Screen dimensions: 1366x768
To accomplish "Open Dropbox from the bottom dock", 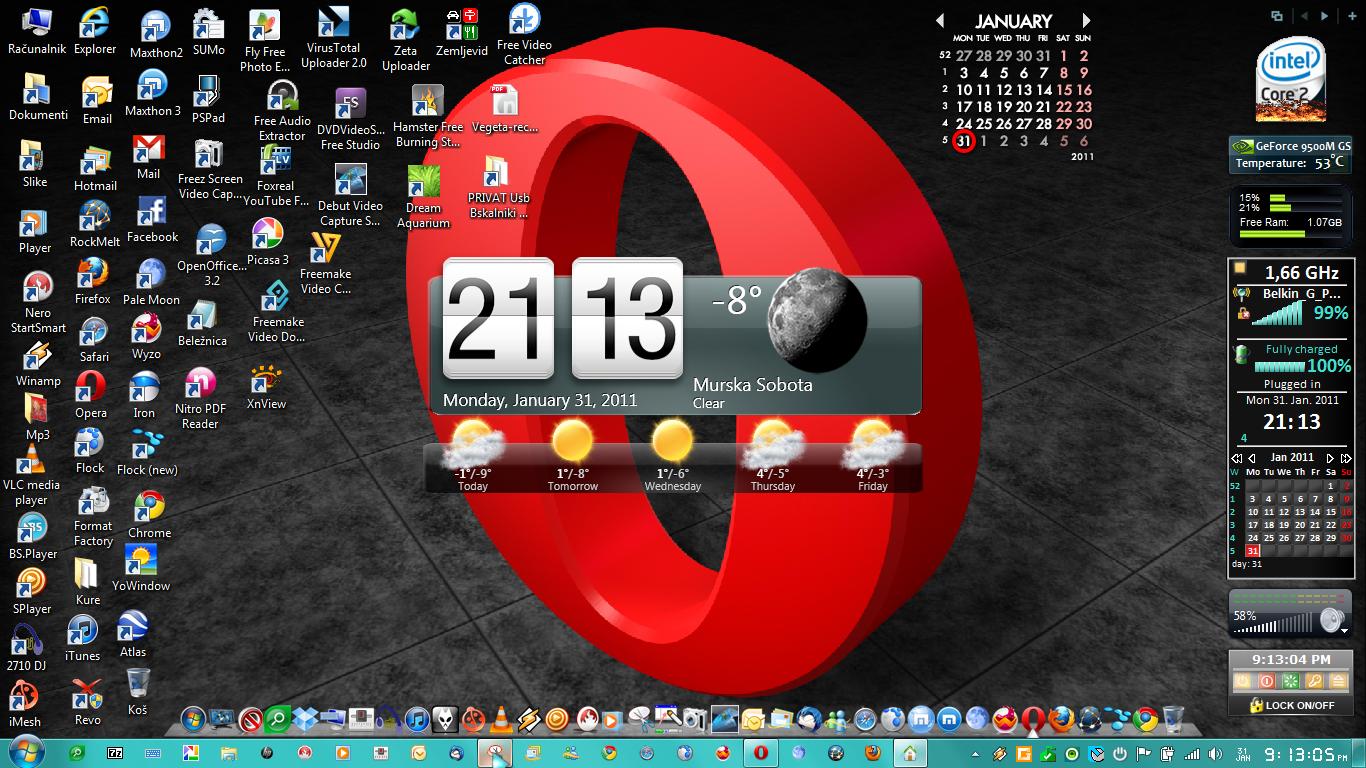I will tap(305, 719).
